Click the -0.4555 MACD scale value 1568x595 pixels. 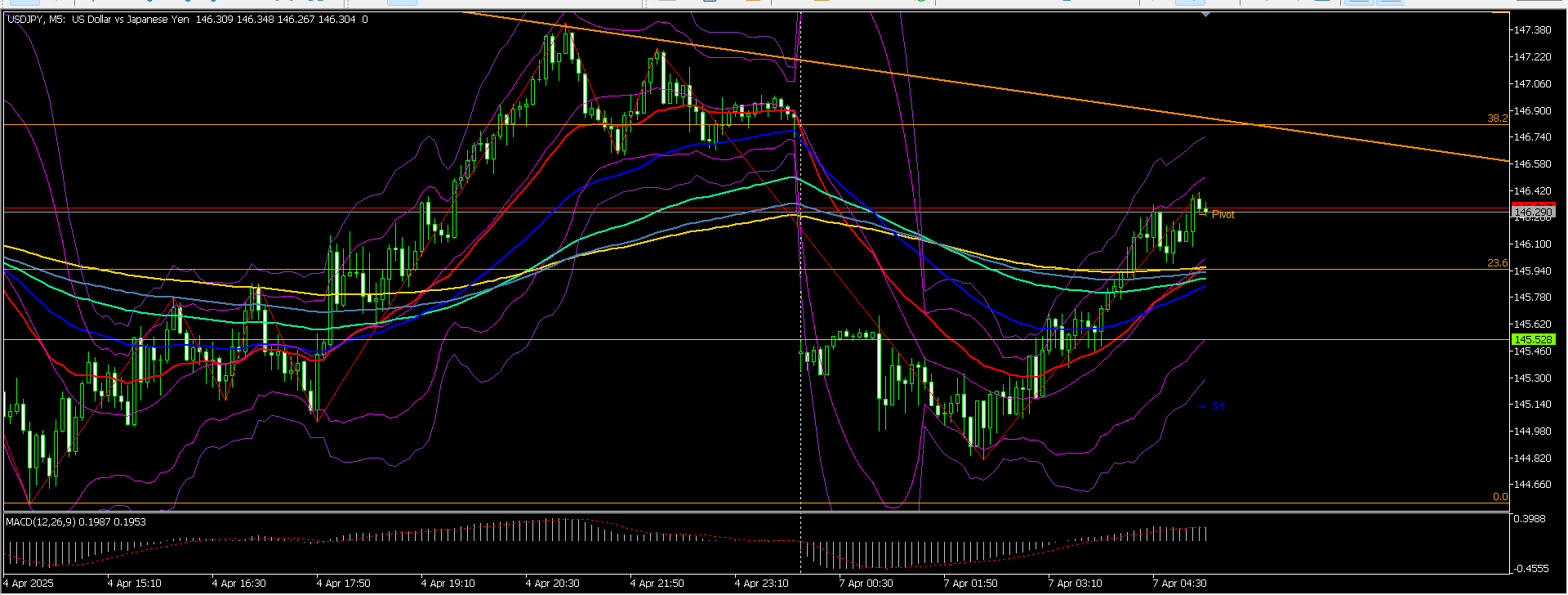(x=1530, y=568)
